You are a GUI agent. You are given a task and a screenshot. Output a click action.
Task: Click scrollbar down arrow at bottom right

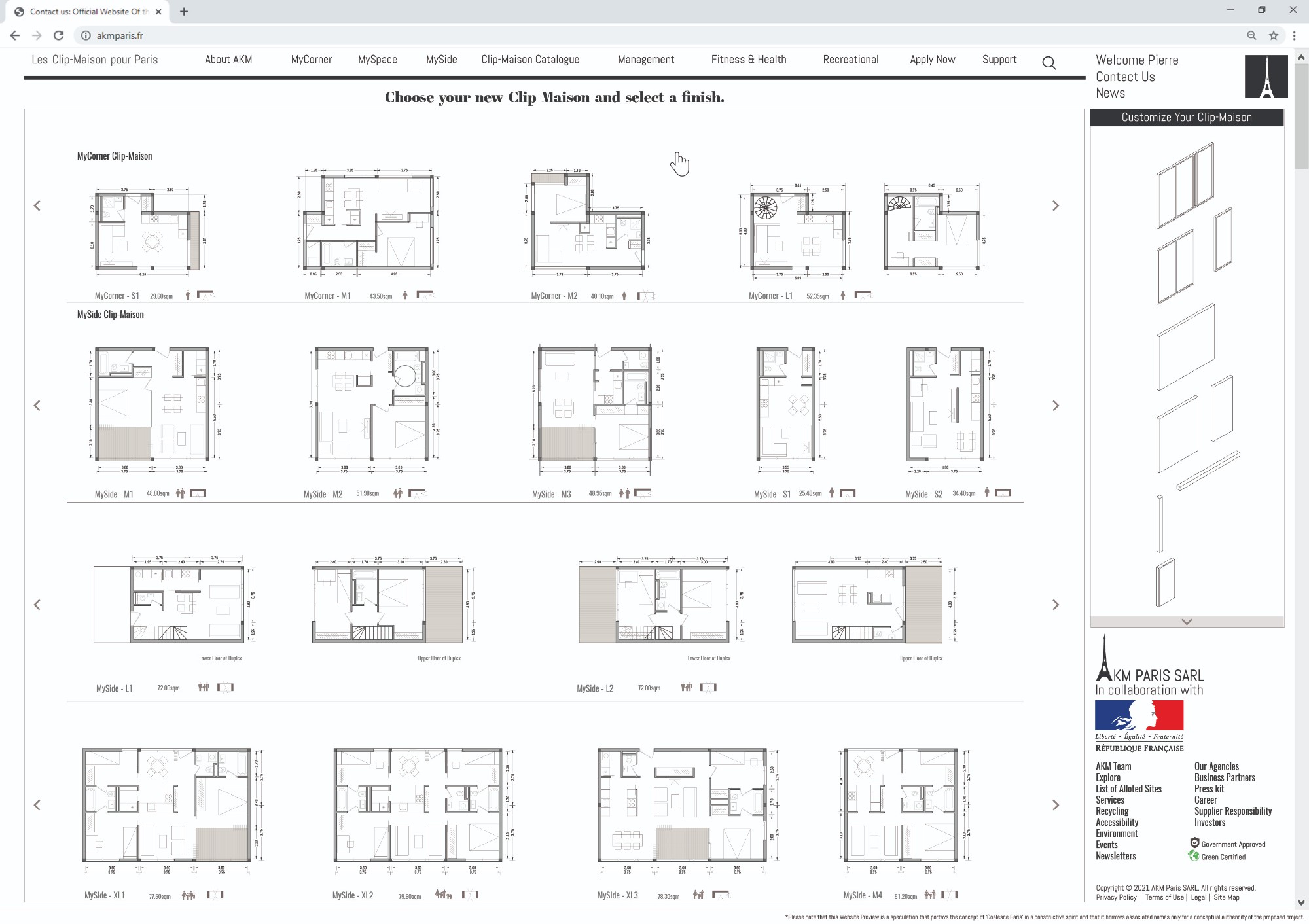pos(1301,902)
